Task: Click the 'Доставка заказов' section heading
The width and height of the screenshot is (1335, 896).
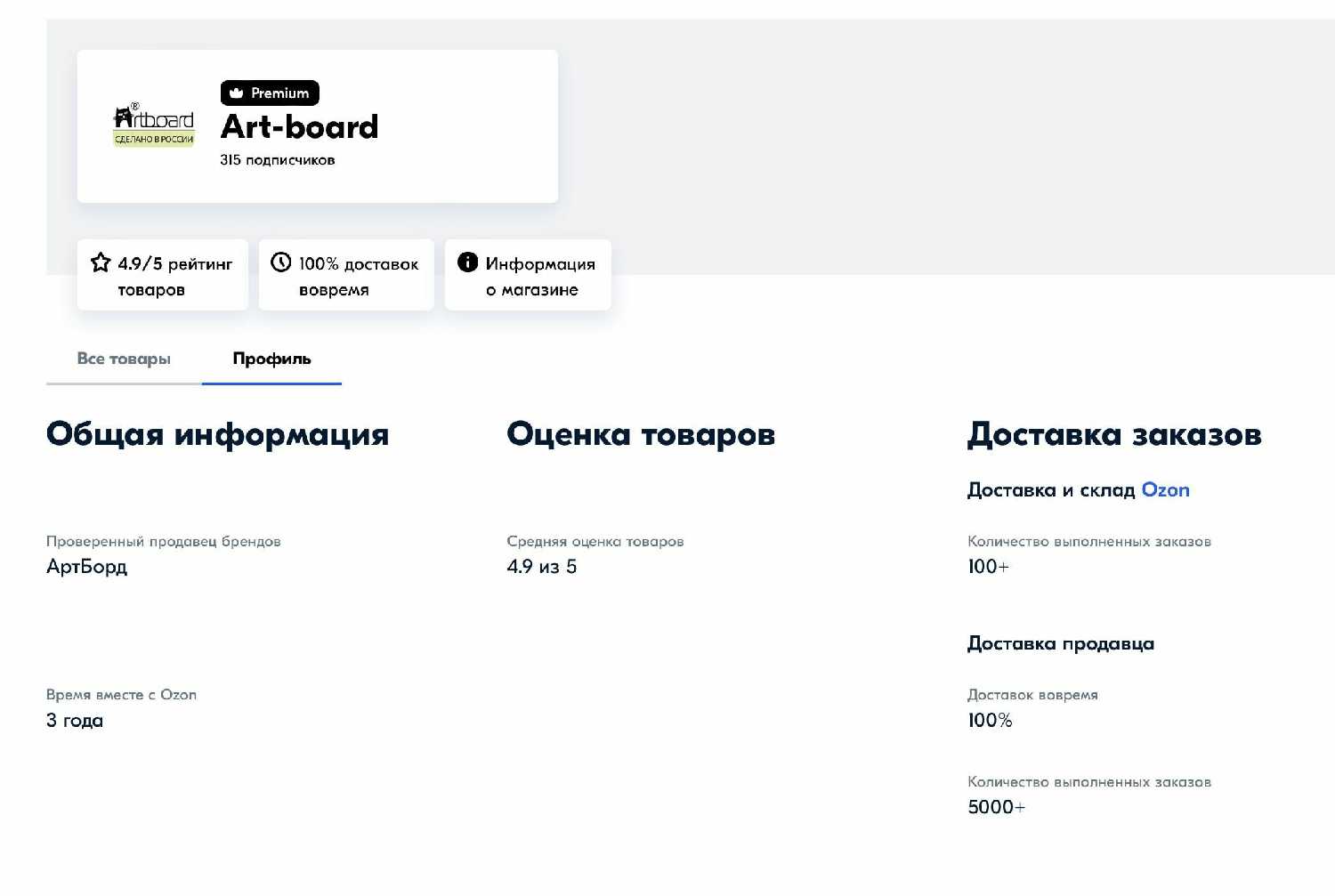Action: [1114, 435]
